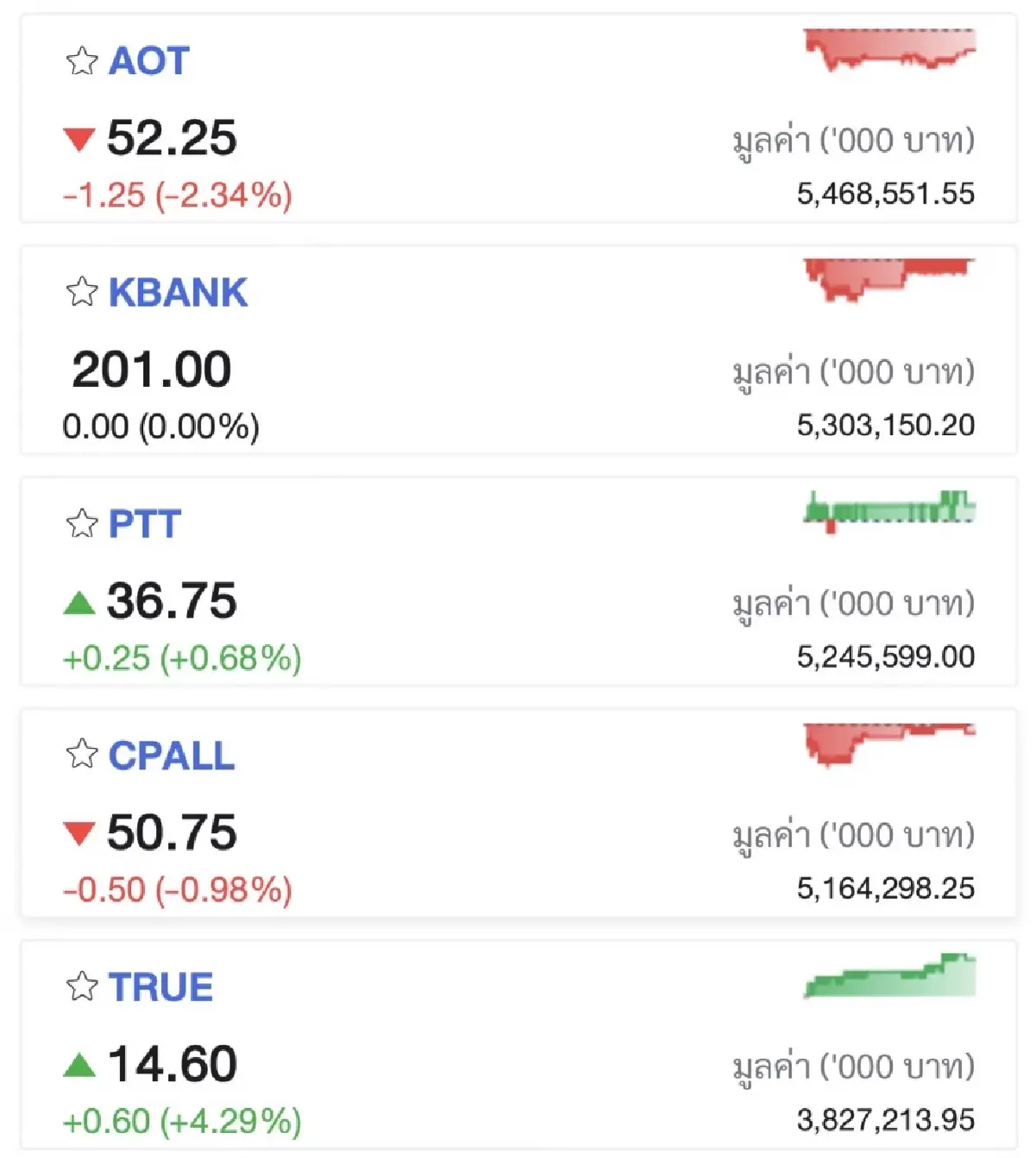Image resolution: width=1036 pixels, height=1158 pixels.
Task: View the AOT red intraday mini chart
Action: 888,49
